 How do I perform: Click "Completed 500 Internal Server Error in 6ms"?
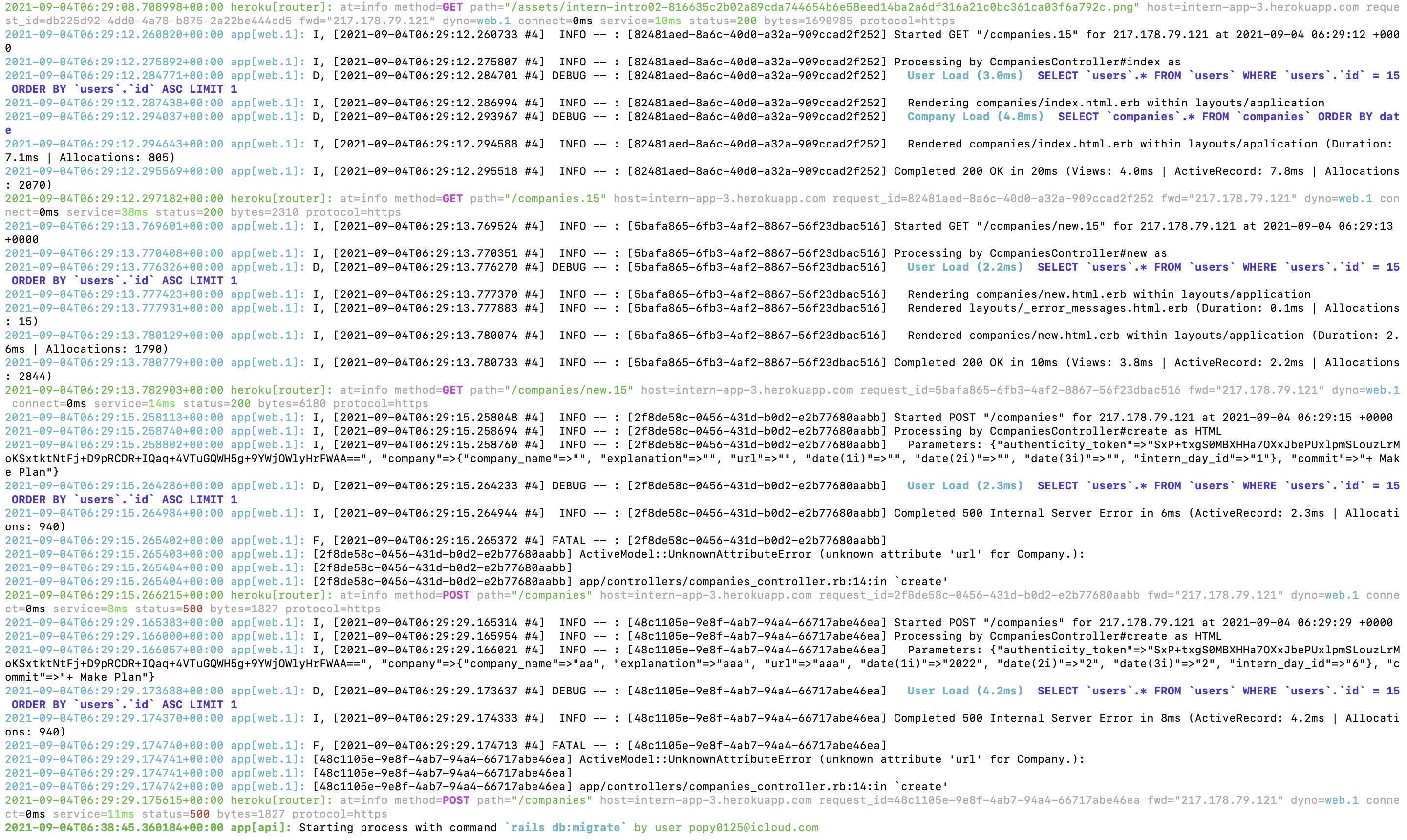1036,513
